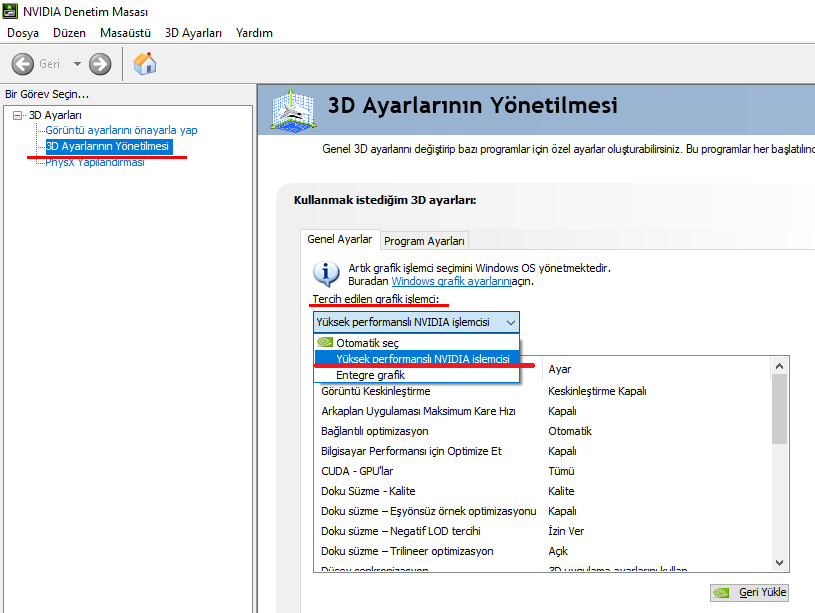The width and height of the screenshot is (815, 613).
Task: Select PhysX Yapılandırması in the task tree
Action: coord(95,162)
